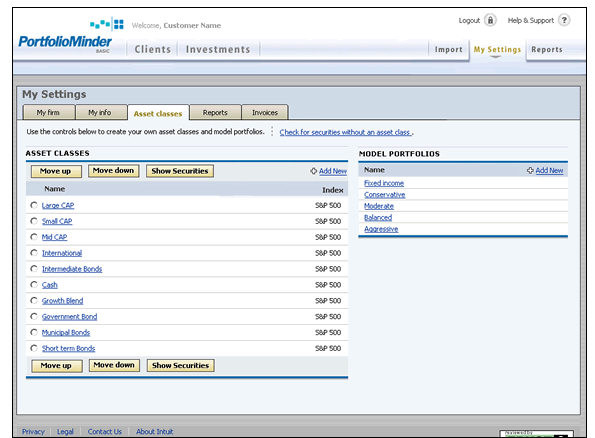Switch to the My firm sub-tab
Screen dimensions: 595x438
(x=48, y=112)
